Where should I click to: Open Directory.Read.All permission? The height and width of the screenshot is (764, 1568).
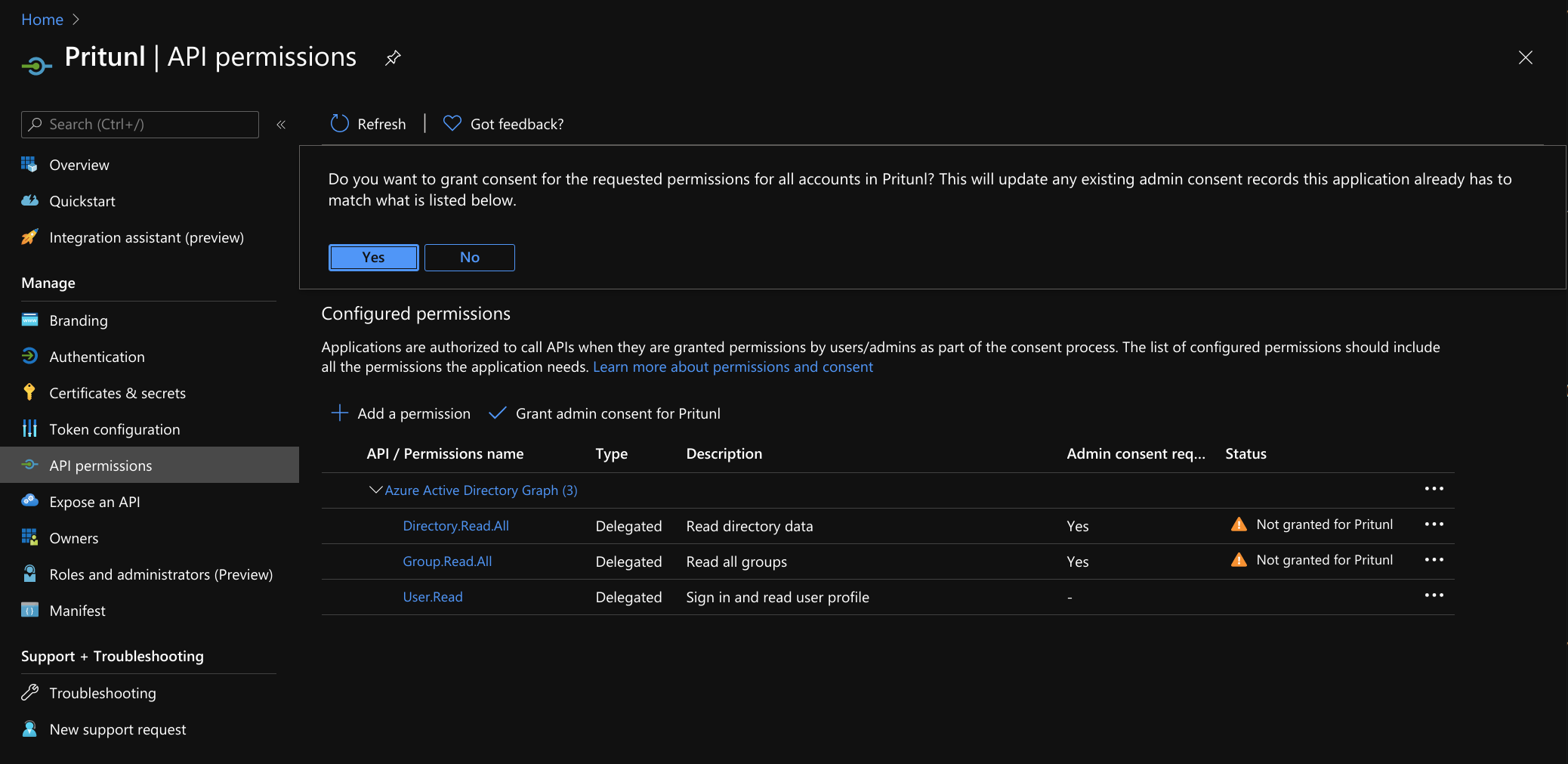click(455, 526)
